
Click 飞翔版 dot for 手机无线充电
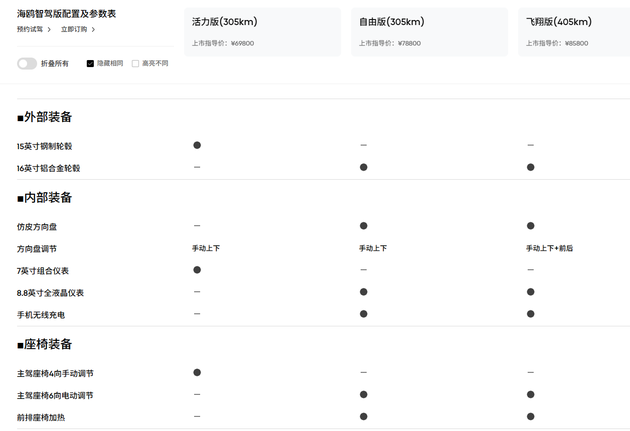click(x=530, y=314)
